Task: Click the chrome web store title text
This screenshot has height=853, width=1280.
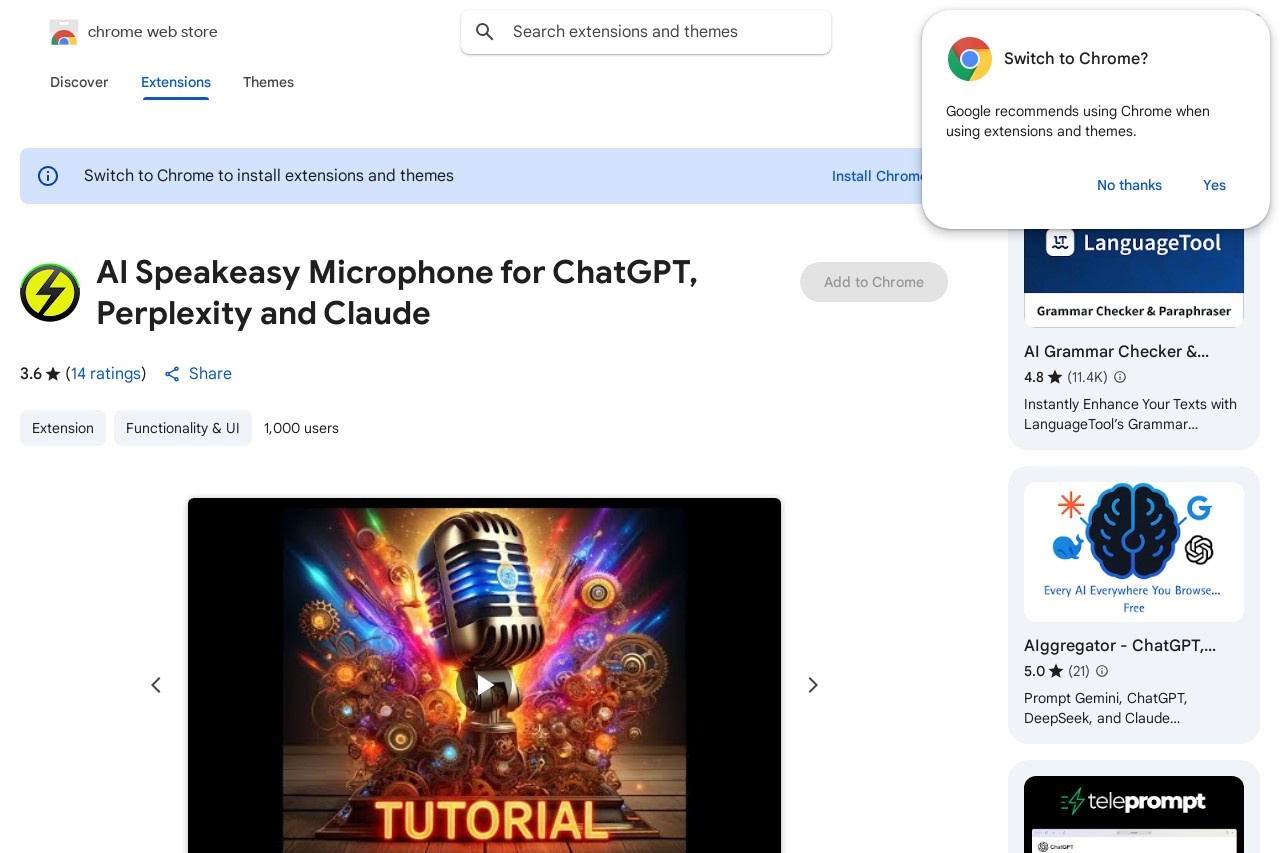Action: coord(153,32)
